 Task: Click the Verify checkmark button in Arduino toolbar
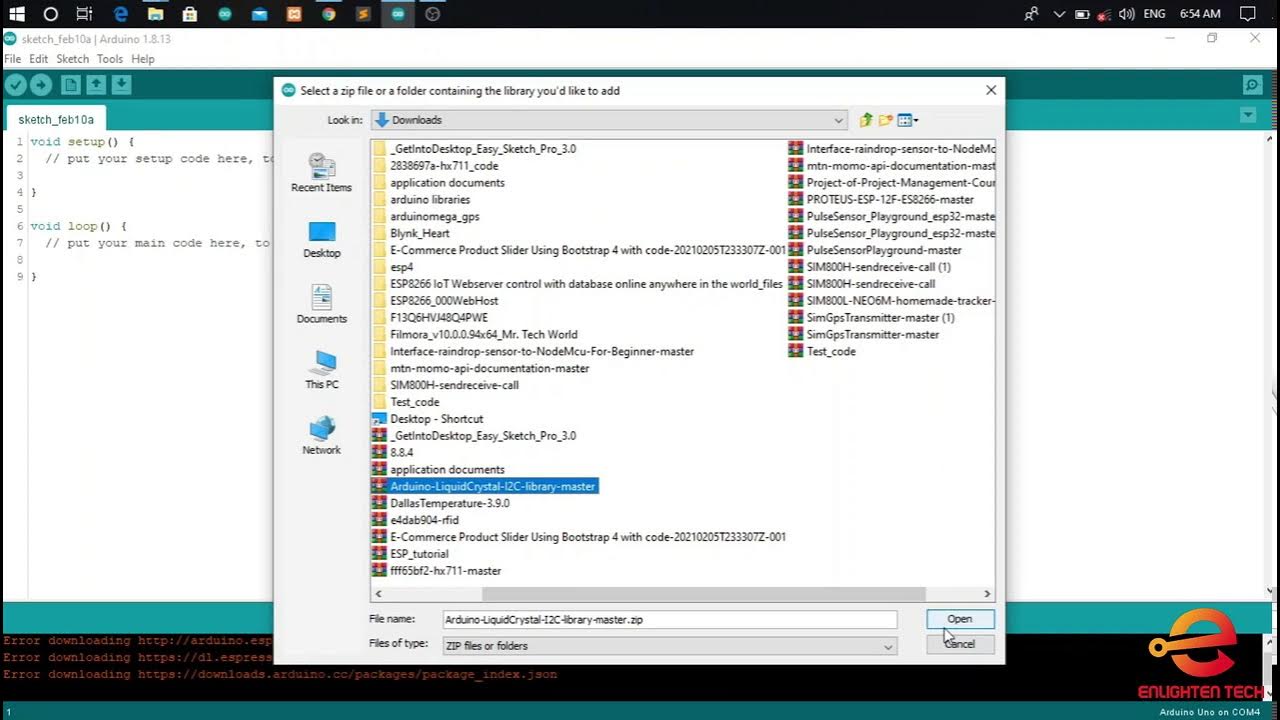click(x=16, y=85)
